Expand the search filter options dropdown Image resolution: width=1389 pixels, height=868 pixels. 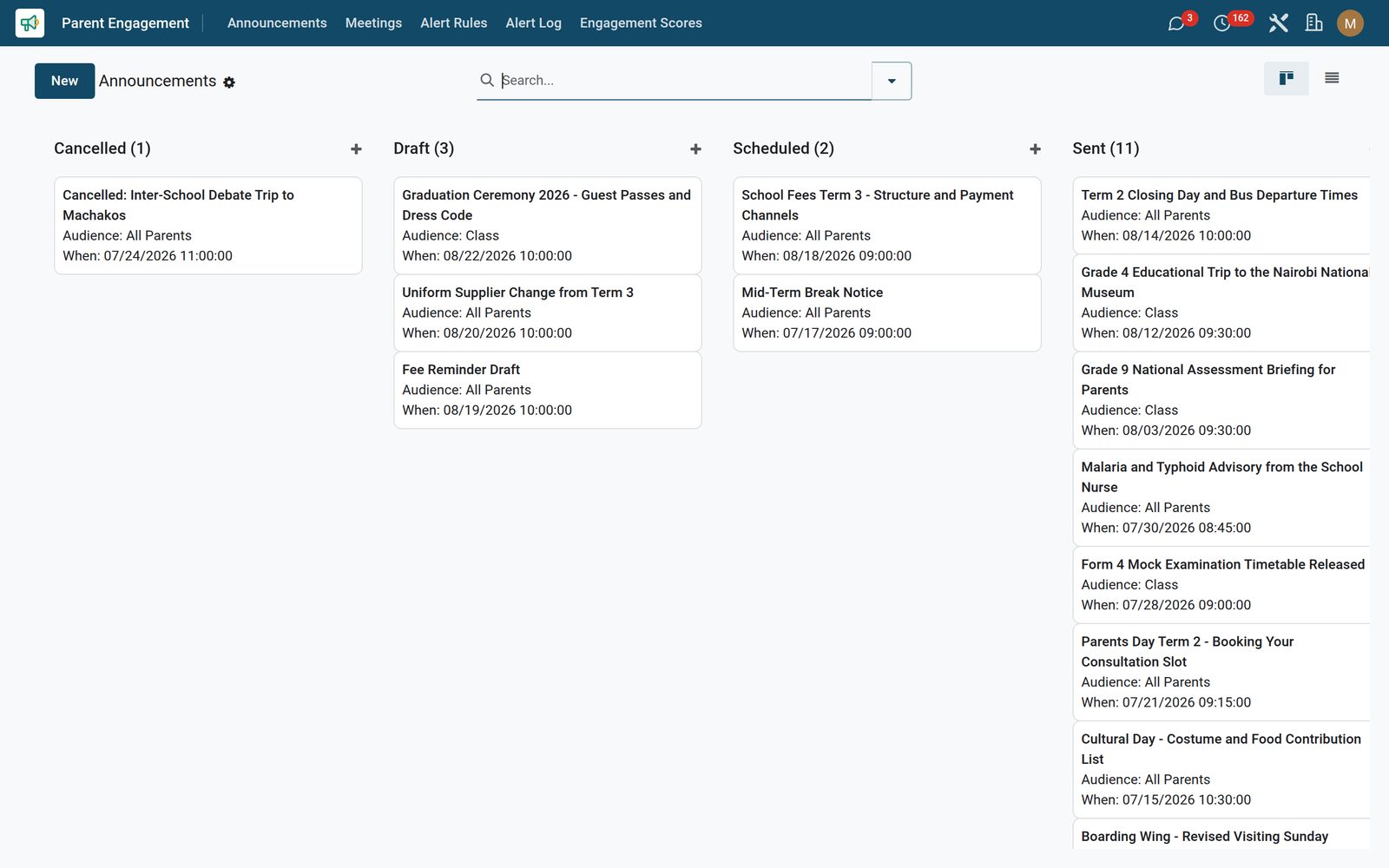pos(892,81)
